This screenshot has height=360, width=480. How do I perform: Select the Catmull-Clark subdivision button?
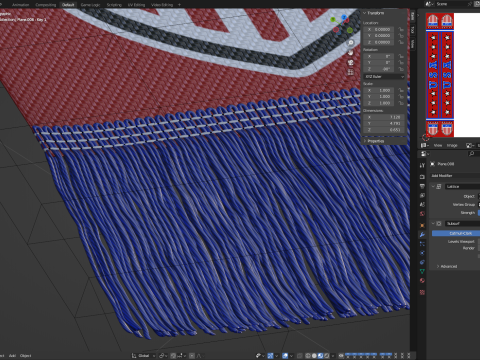[x=456, y=233]
